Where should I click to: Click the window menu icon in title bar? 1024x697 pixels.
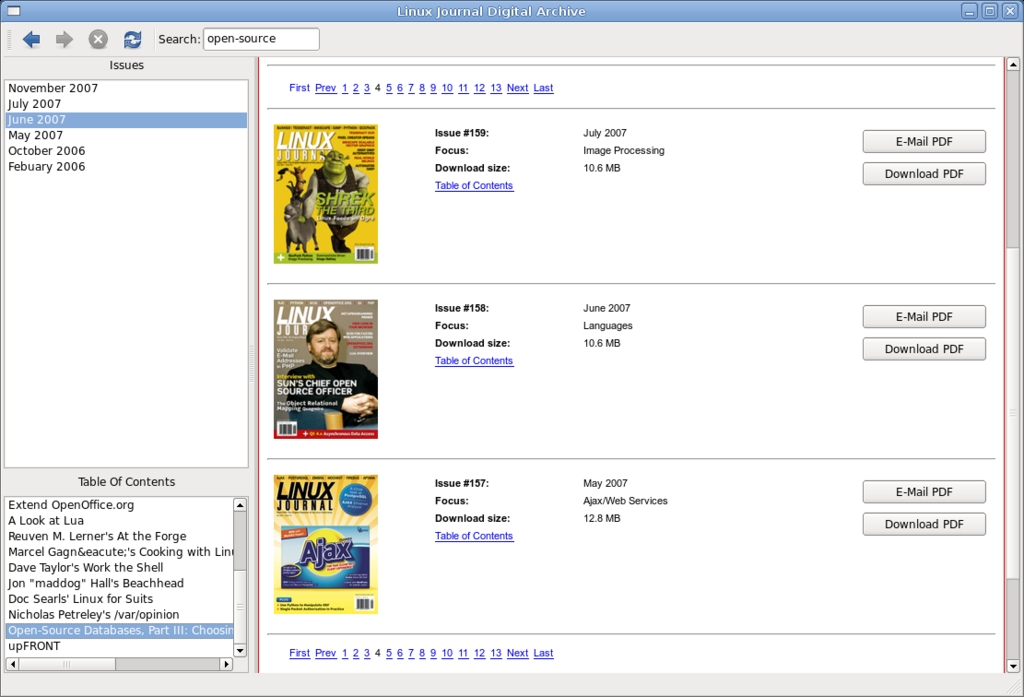pos(14,11)
